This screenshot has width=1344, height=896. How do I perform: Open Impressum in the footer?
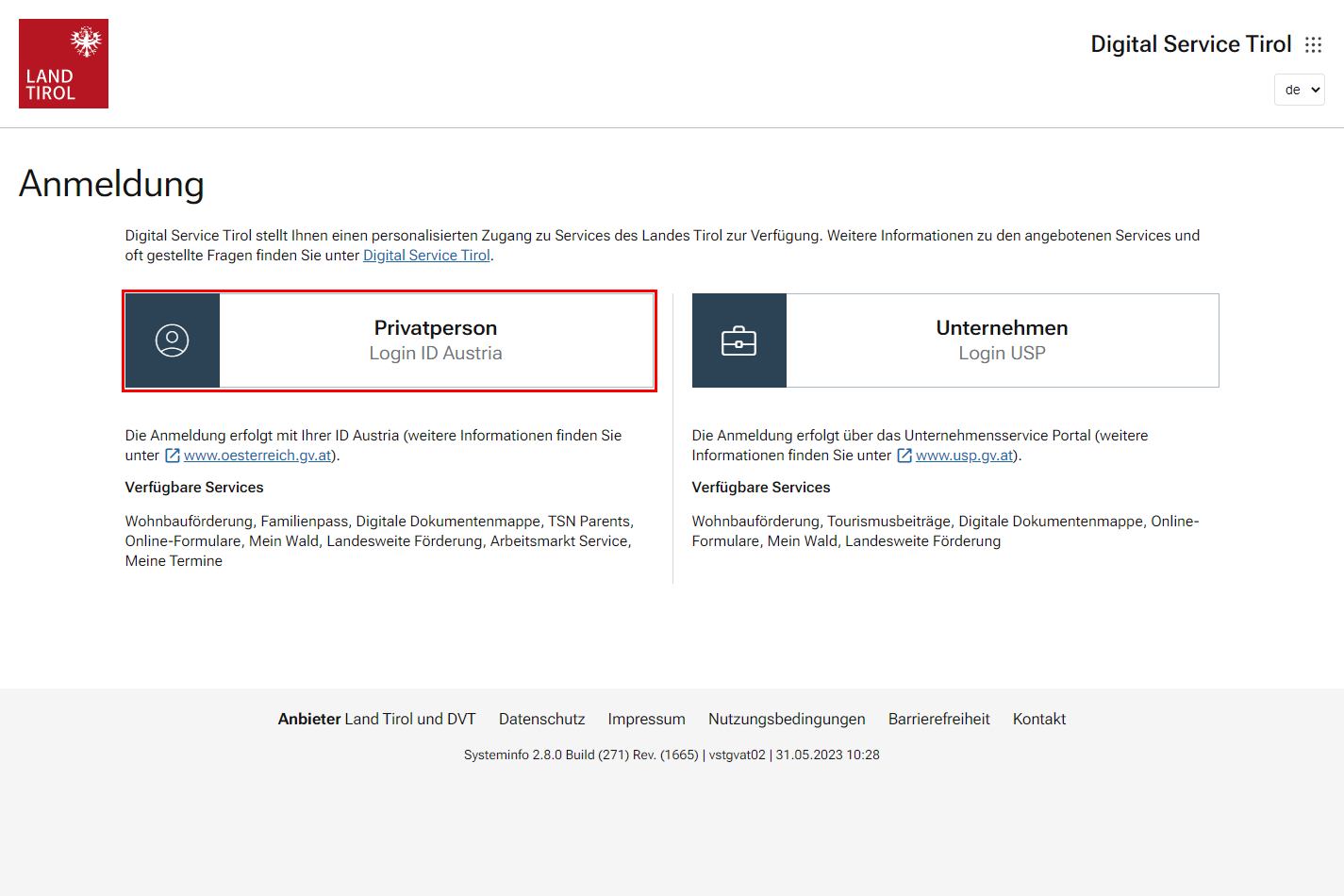(646, 719)
